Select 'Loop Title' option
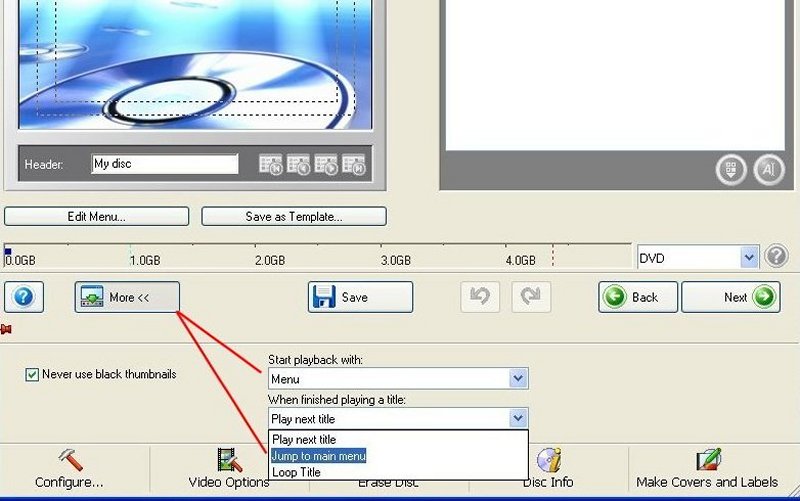The height and width of the screenshot is (501, 800). click(398, 472)
